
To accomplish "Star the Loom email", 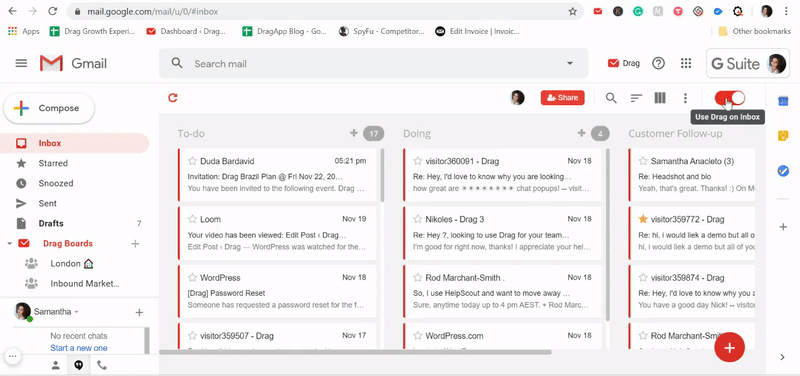I will (x=192, y=219).
